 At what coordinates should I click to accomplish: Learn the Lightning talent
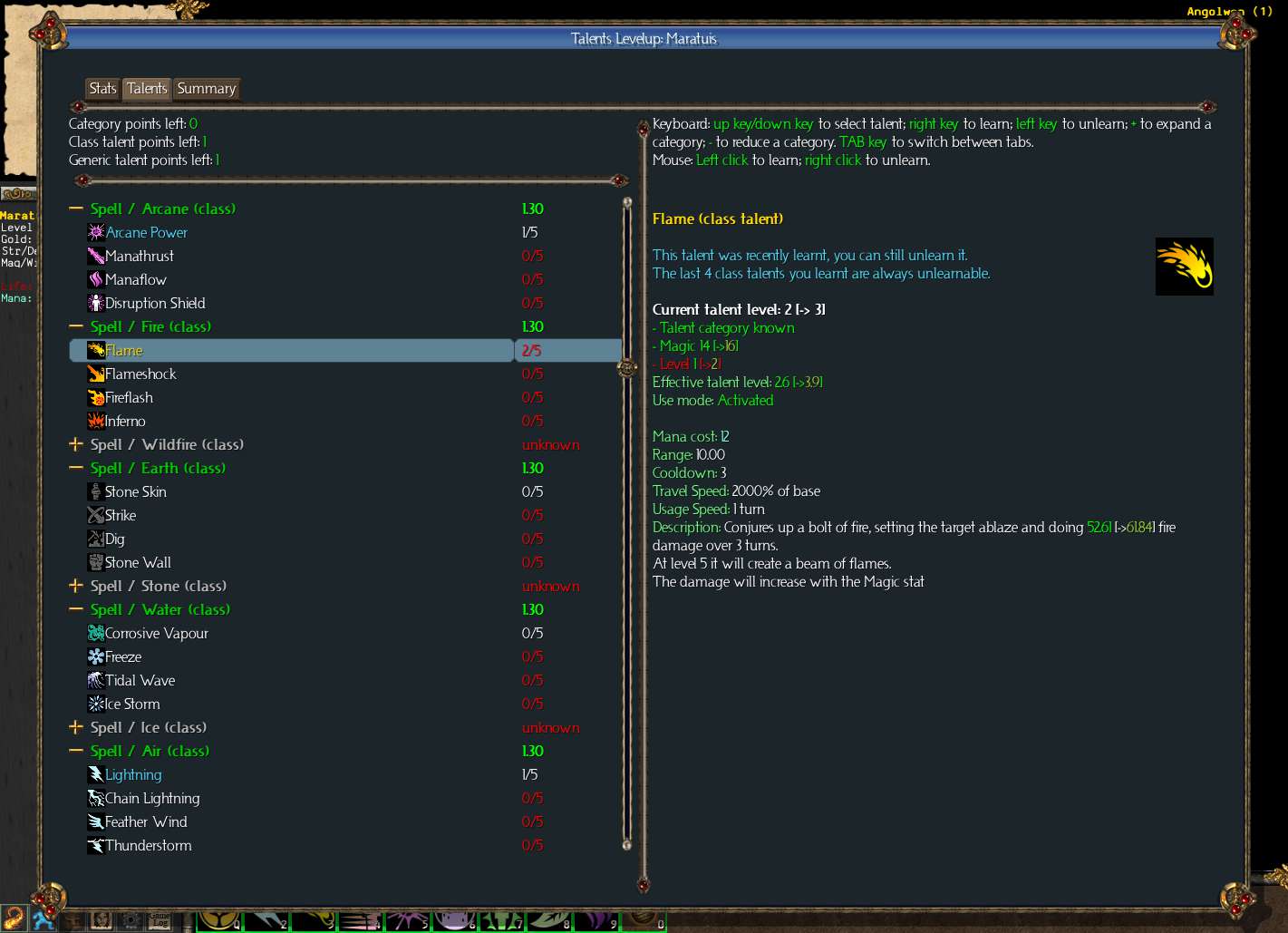tap(133, 774)
